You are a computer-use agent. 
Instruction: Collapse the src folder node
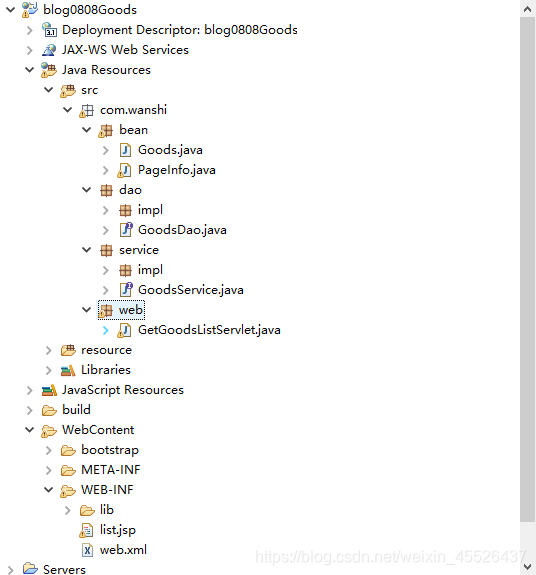[x=48, y=90]
